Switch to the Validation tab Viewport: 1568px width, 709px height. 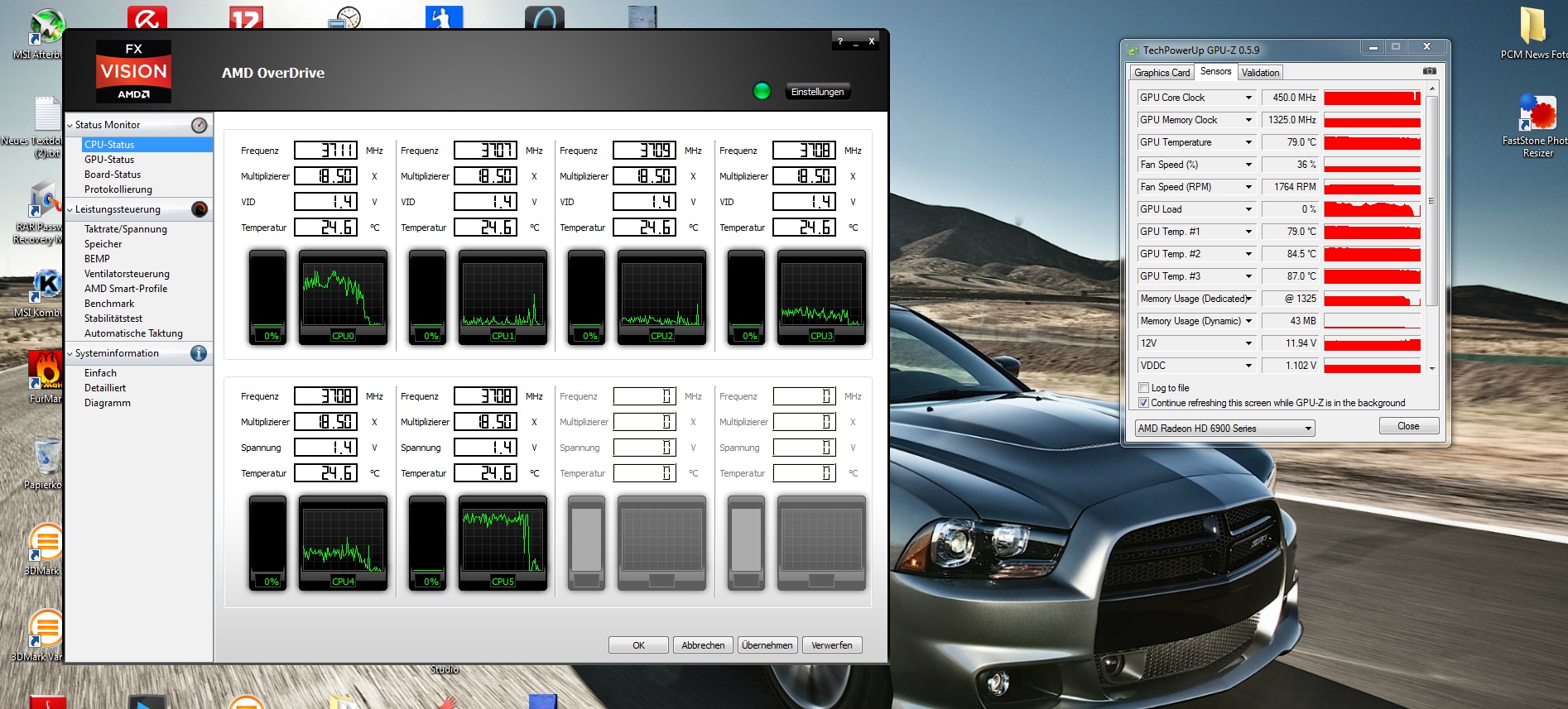pos(1260,73)
